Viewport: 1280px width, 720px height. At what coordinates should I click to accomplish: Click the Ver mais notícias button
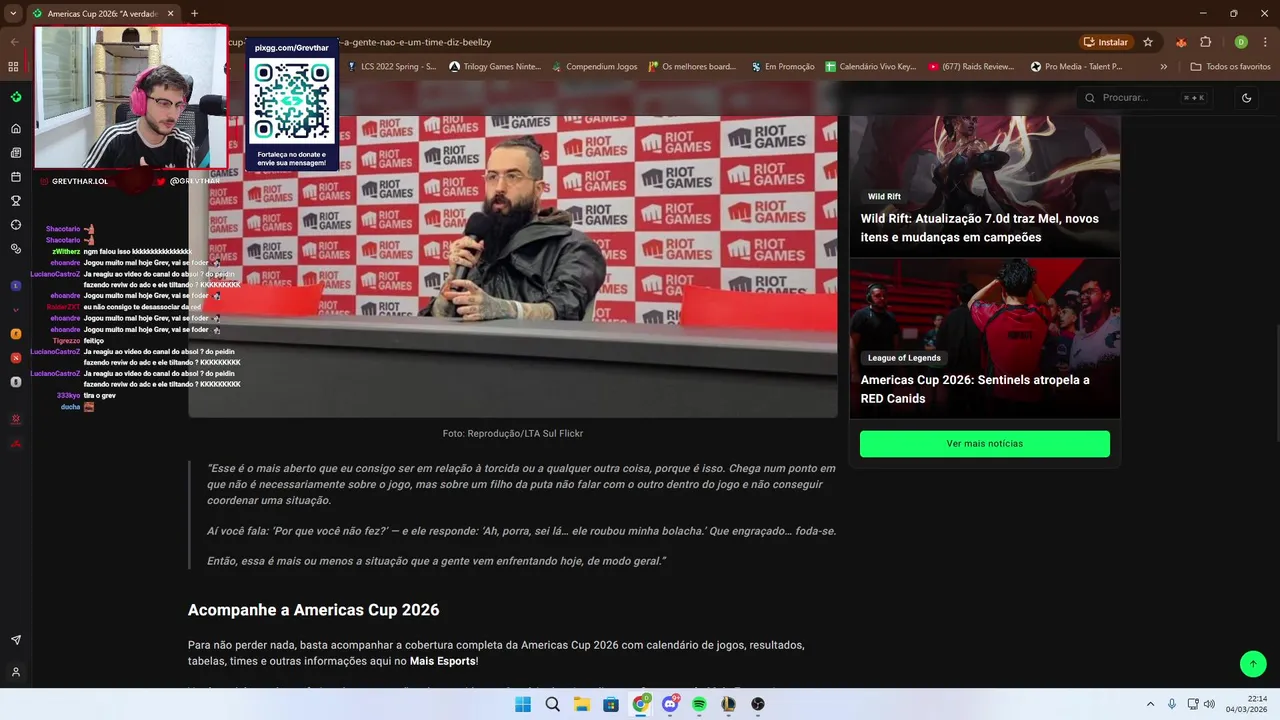pos(985,444)
